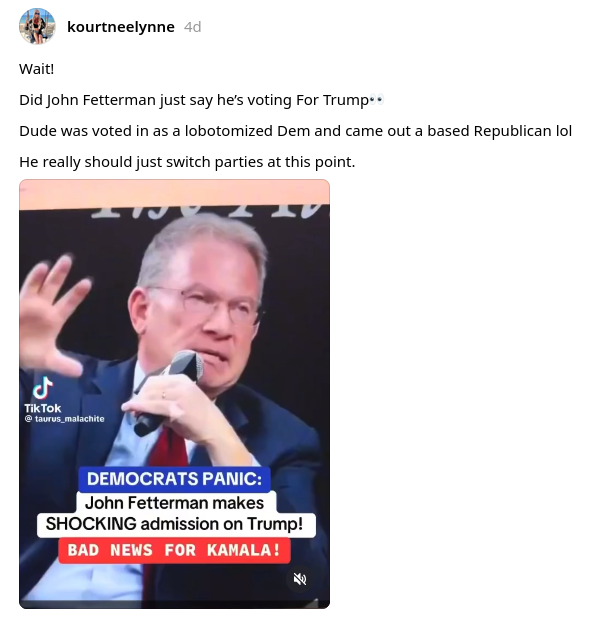Viewport: 591px width, 617px height.
Task: Click the speaker's red tie
Action: (168, 449)
